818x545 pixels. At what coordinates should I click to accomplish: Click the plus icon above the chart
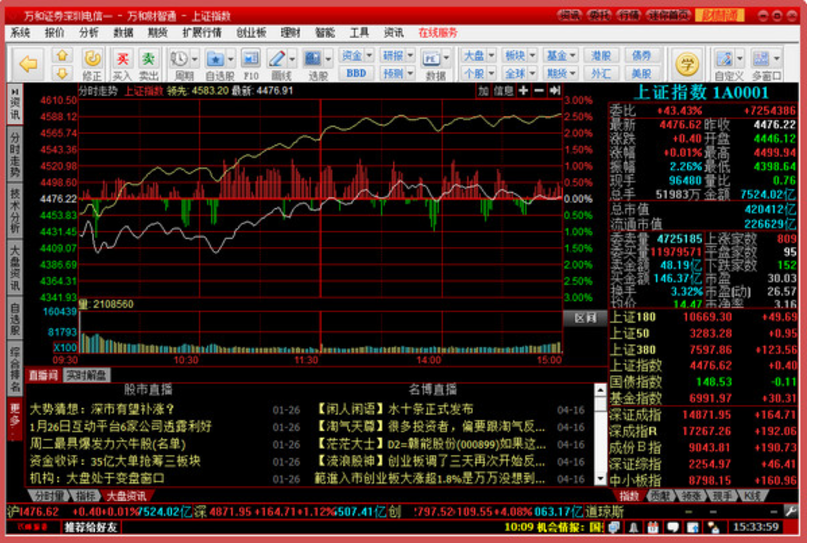pos(523,91)
